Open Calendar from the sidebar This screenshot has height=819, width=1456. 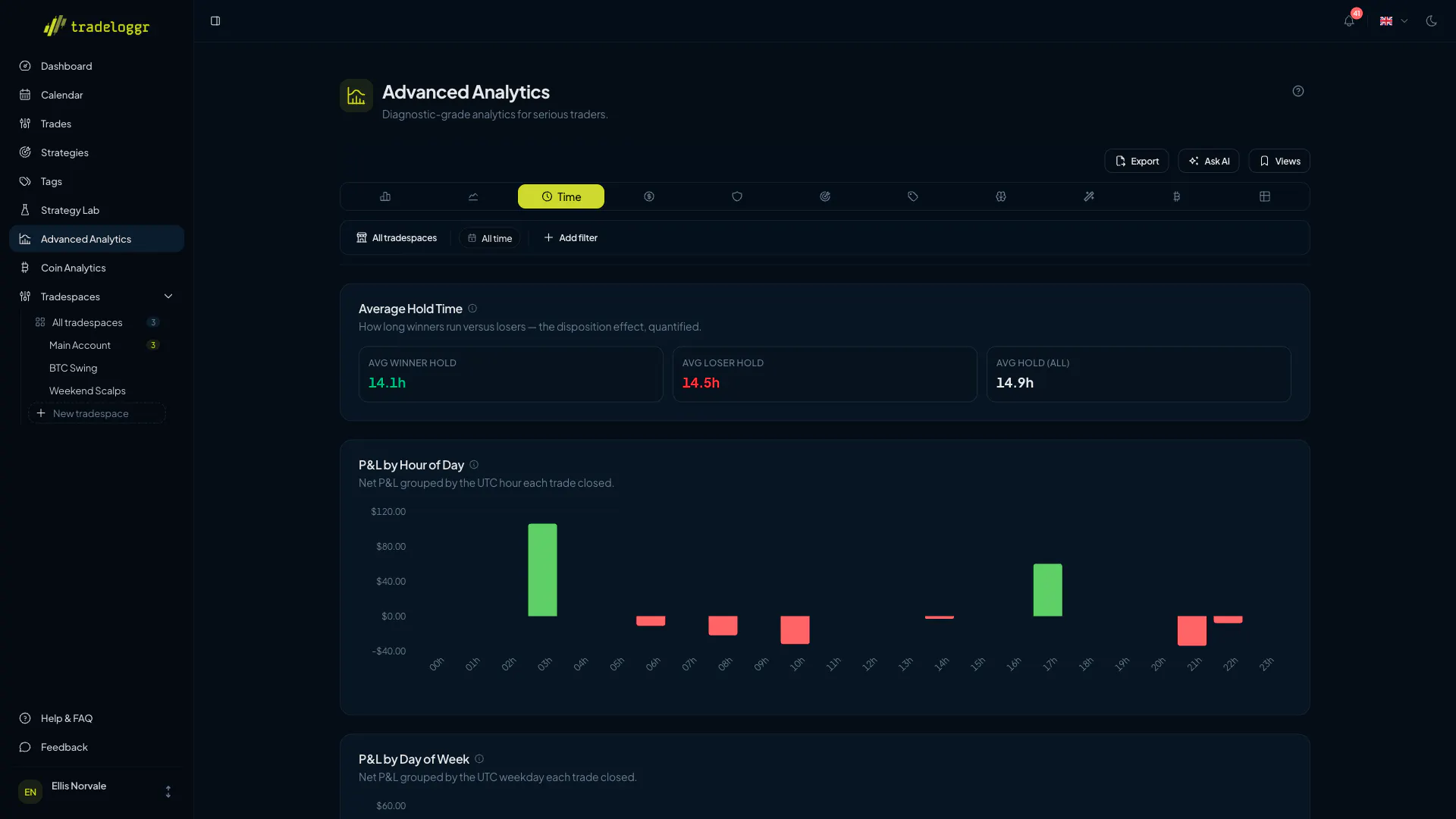click(96, 95)
